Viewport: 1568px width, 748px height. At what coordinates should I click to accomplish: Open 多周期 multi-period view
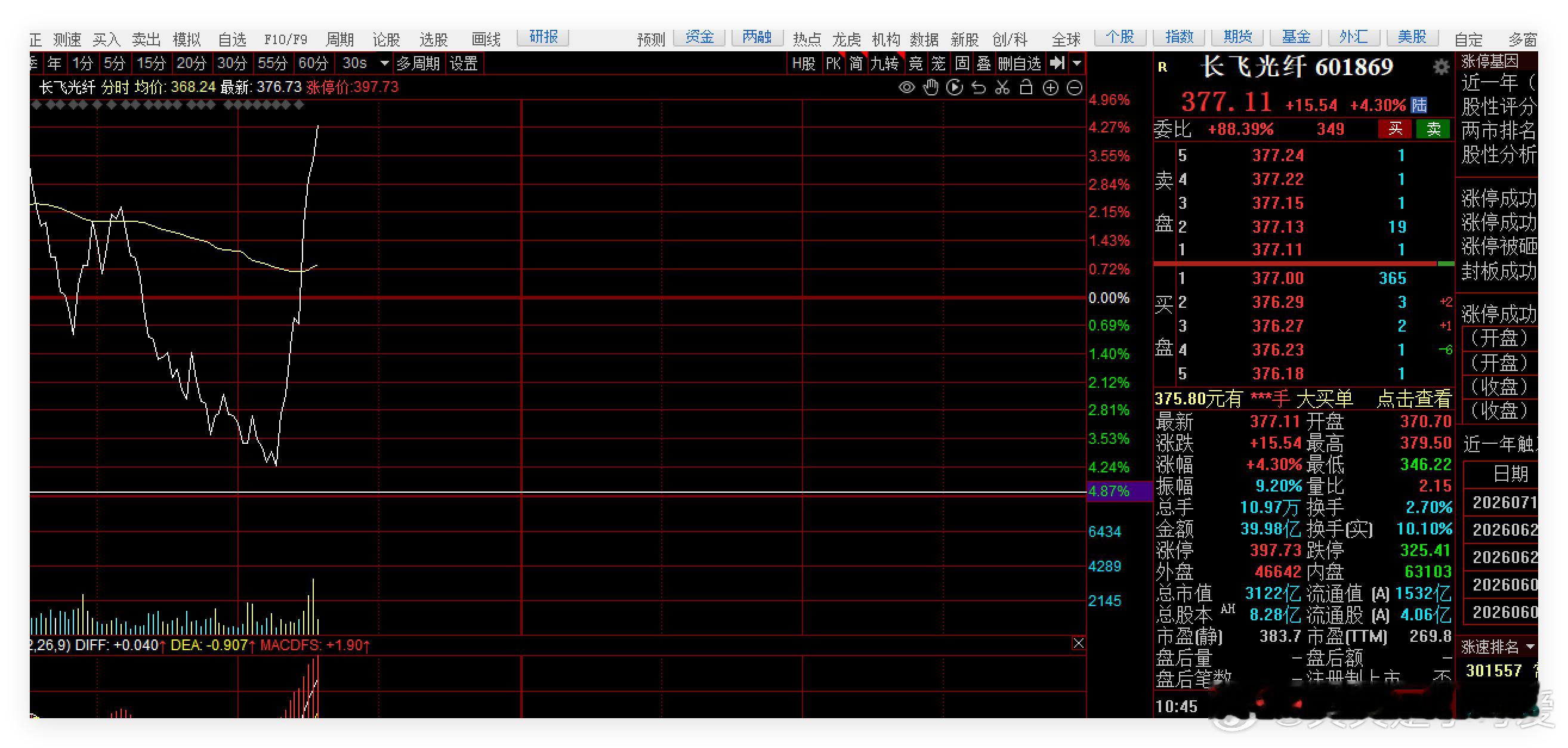(x=418, y=63)
